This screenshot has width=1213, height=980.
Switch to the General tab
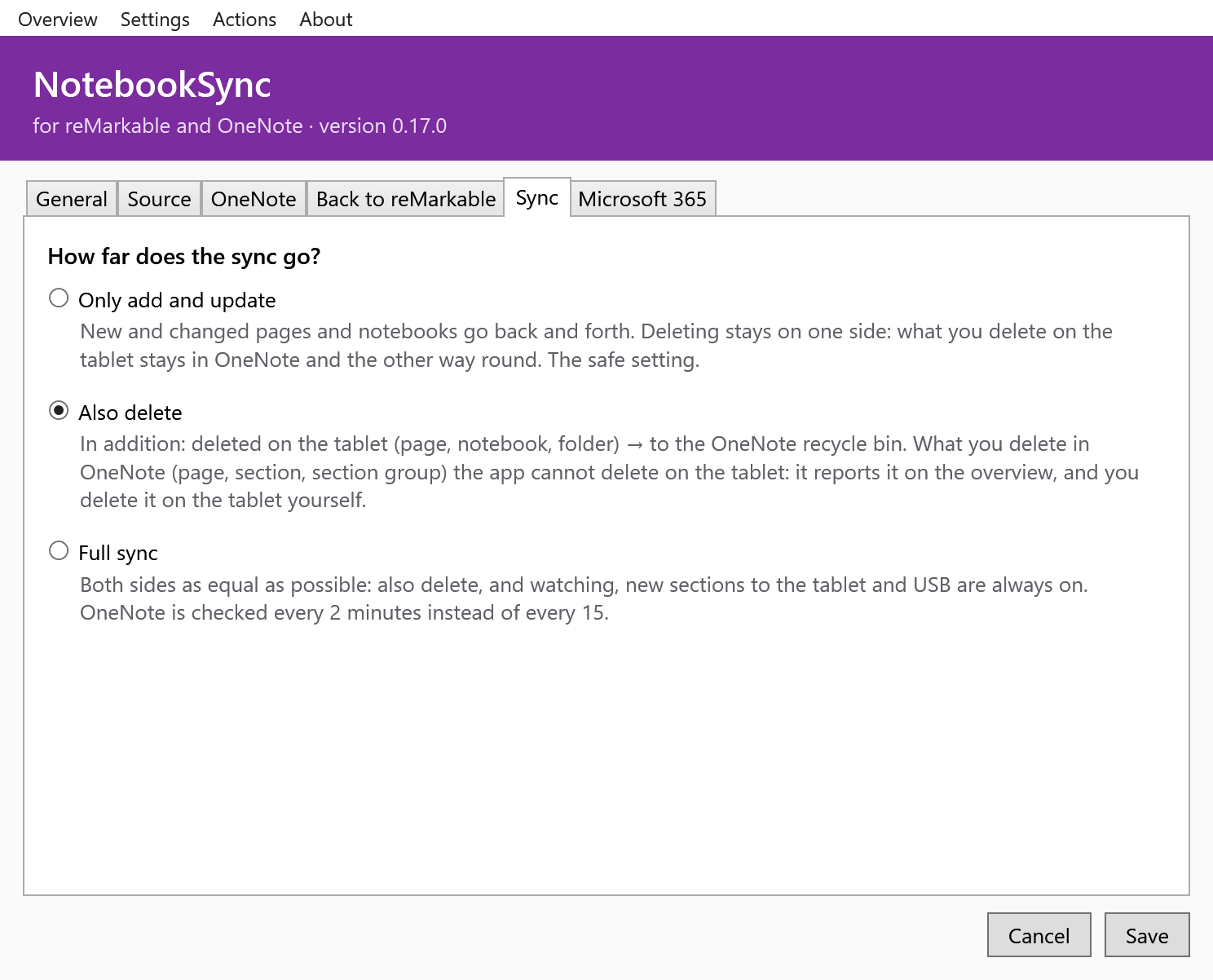72,199
